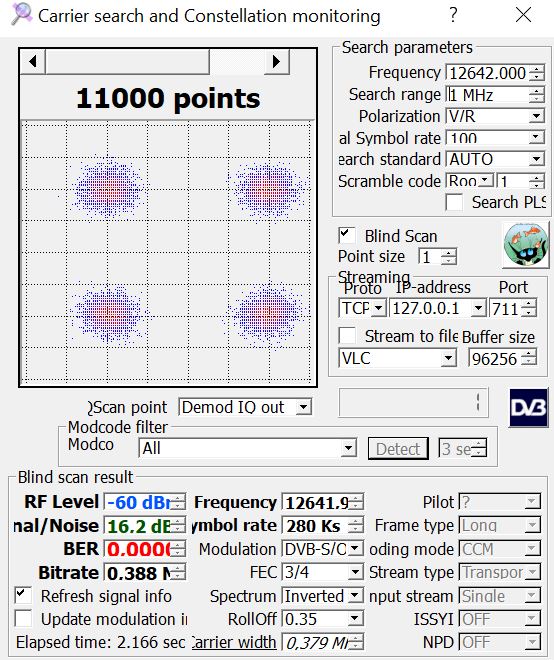Viewport: 554px width, 660px height.
Task: Click the magnifier icon in title bar
Action: [22, 15]
